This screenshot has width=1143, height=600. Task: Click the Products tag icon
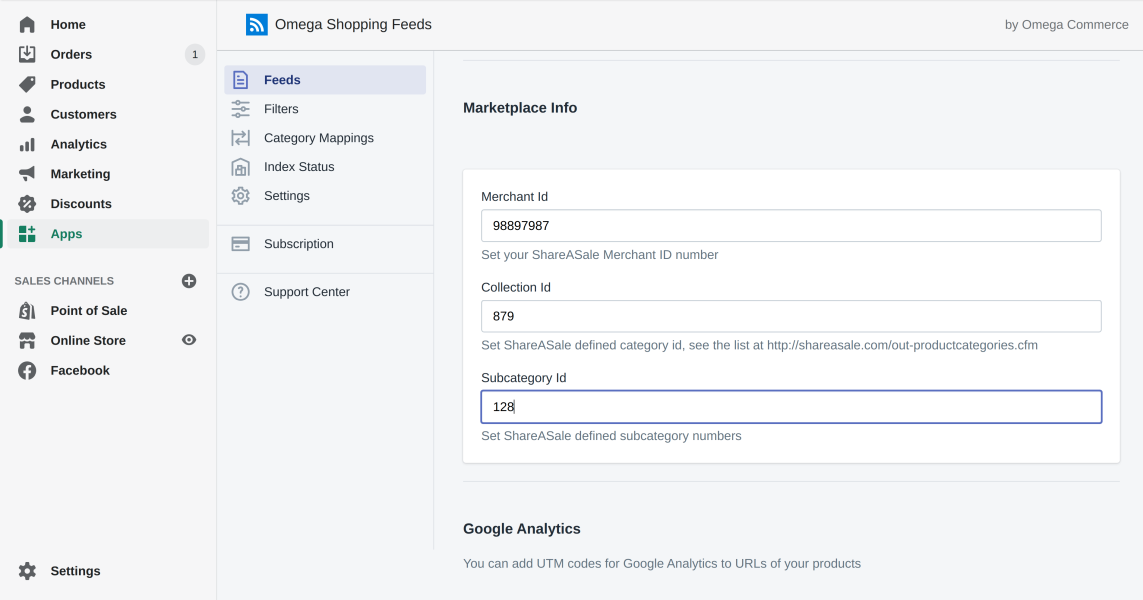[x=27, y=85]
